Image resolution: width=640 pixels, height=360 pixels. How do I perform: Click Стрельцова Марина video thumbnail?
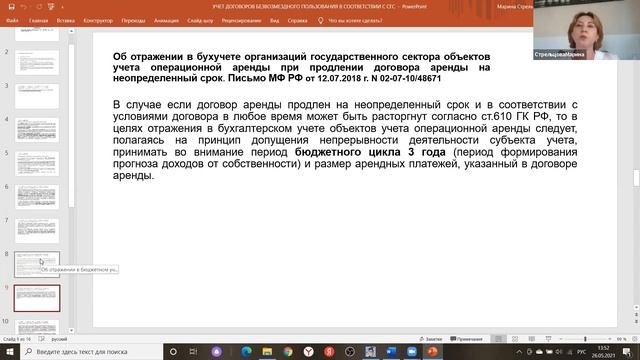(x=587, y=30)
